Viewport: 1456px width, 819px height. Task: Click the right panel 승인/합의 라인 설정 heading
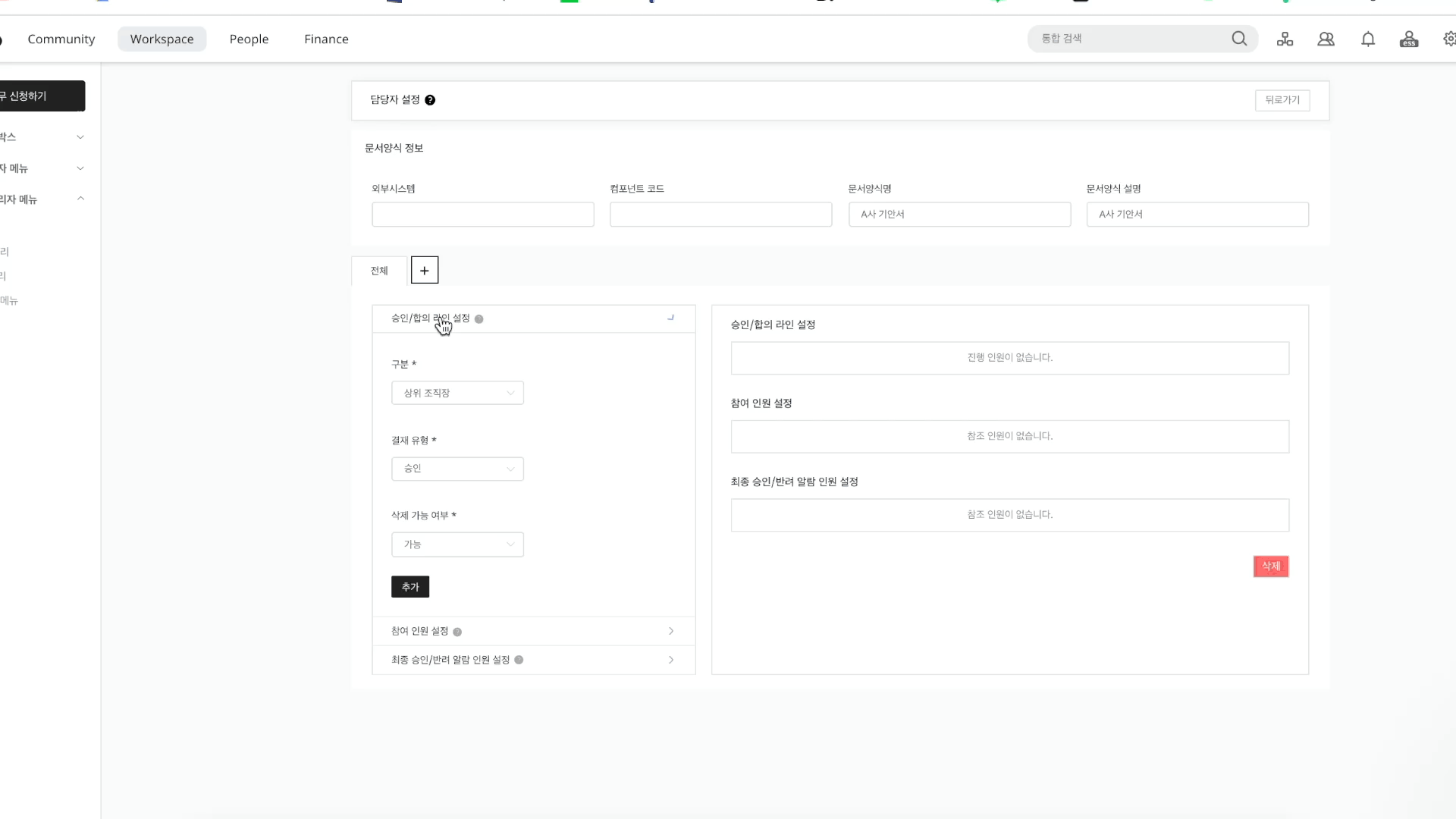pos(773,325)
